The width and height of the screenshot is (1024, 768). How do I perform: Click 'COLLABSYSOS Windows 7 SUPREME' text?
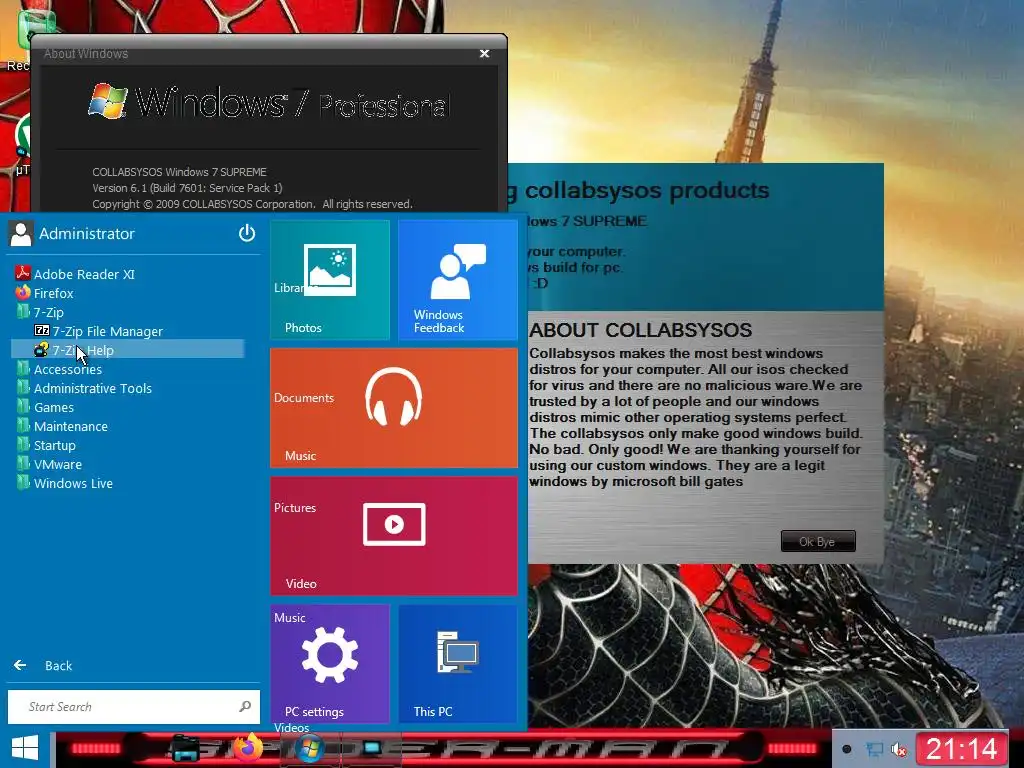[x=180, y=172]
